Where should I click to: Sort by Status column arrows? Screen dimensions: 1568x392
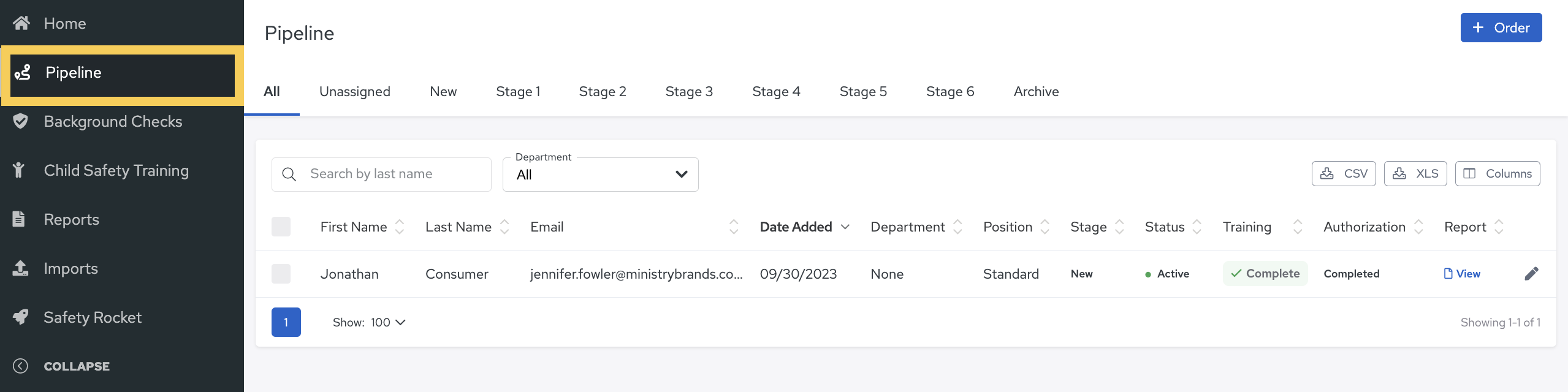pyautogui.click(x=1197, y=227)
